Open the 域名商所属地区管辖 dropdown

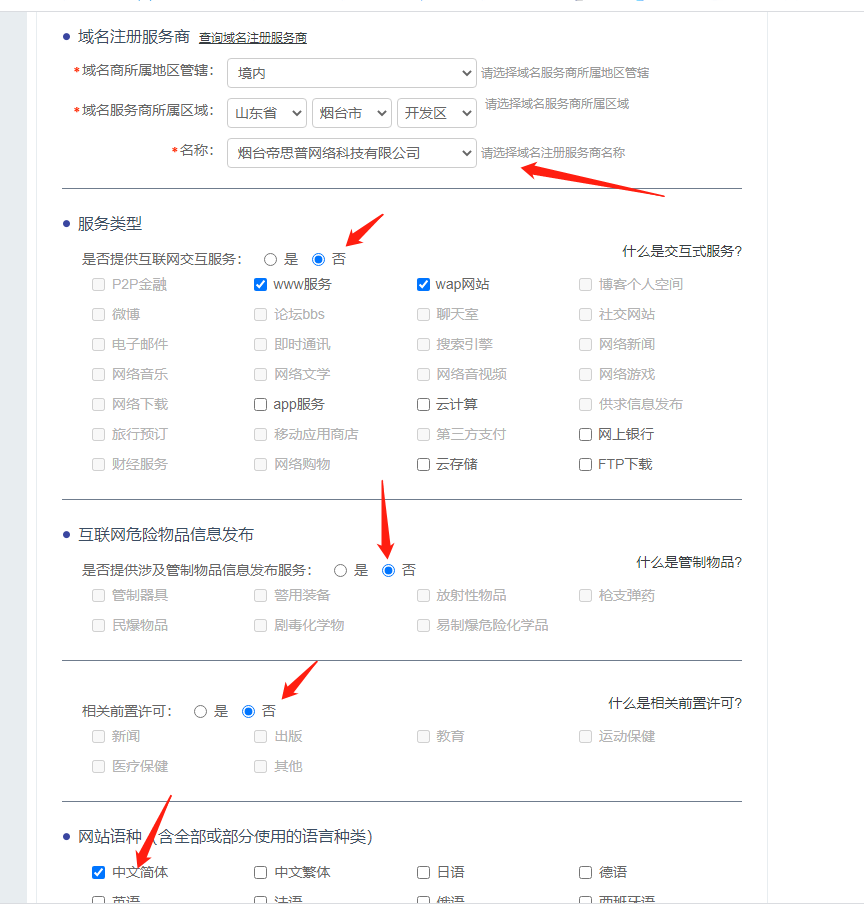coord(351,73)
